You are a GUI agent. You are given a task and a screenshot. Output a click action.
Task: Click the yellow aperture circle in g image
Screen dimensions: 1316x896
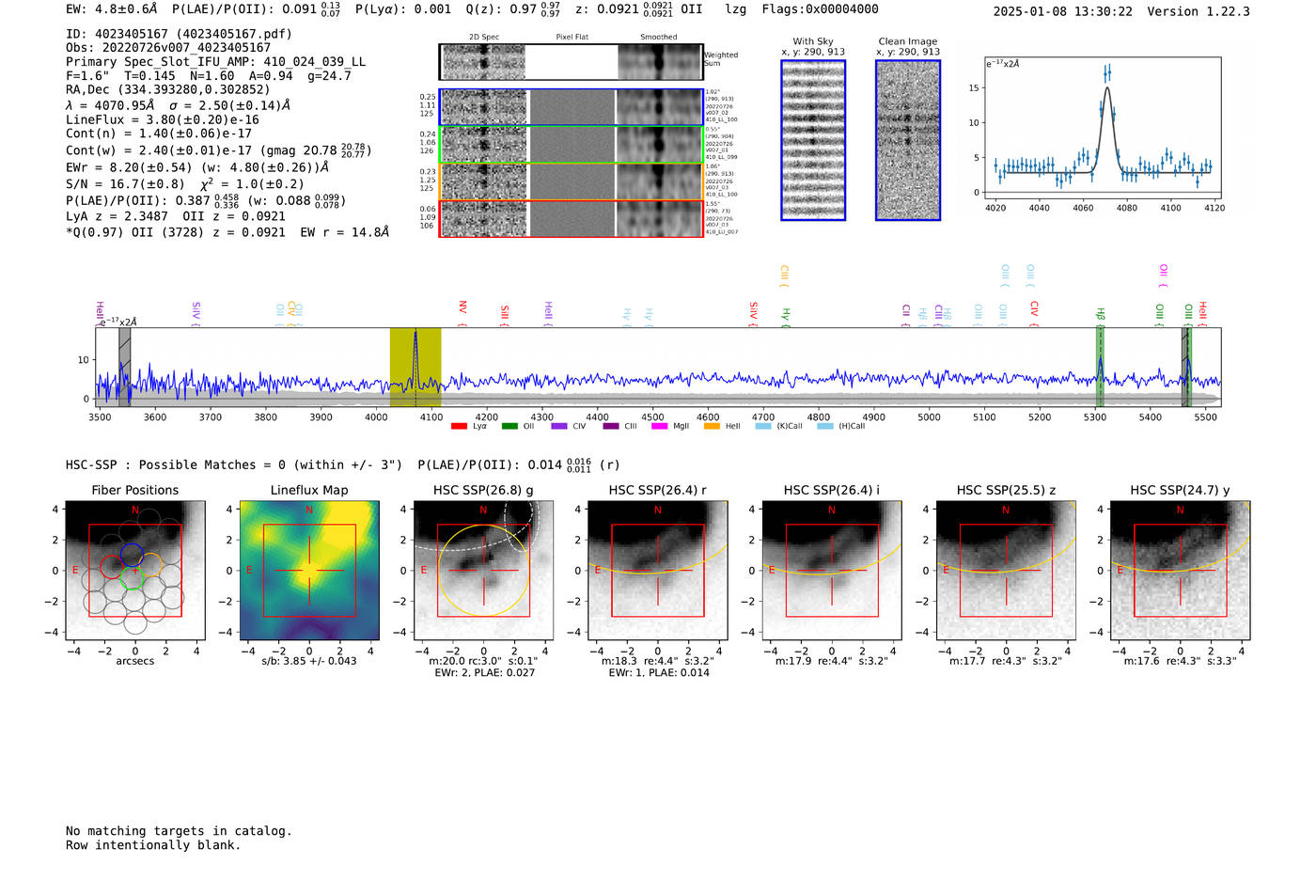(483, 571)
